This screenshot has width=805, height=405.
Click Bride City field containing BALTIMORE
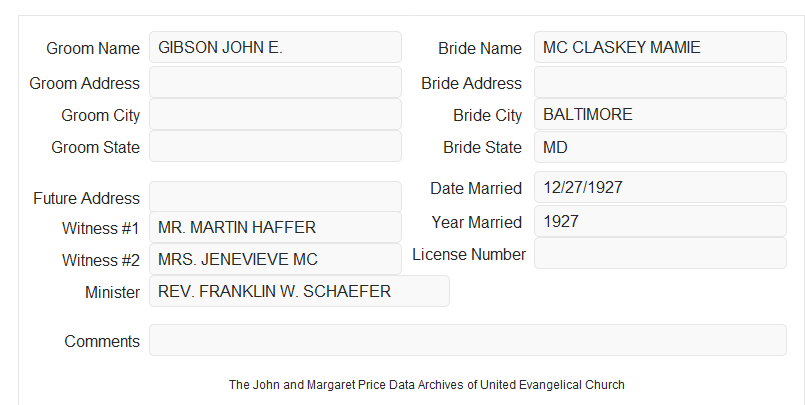point(660,114)
